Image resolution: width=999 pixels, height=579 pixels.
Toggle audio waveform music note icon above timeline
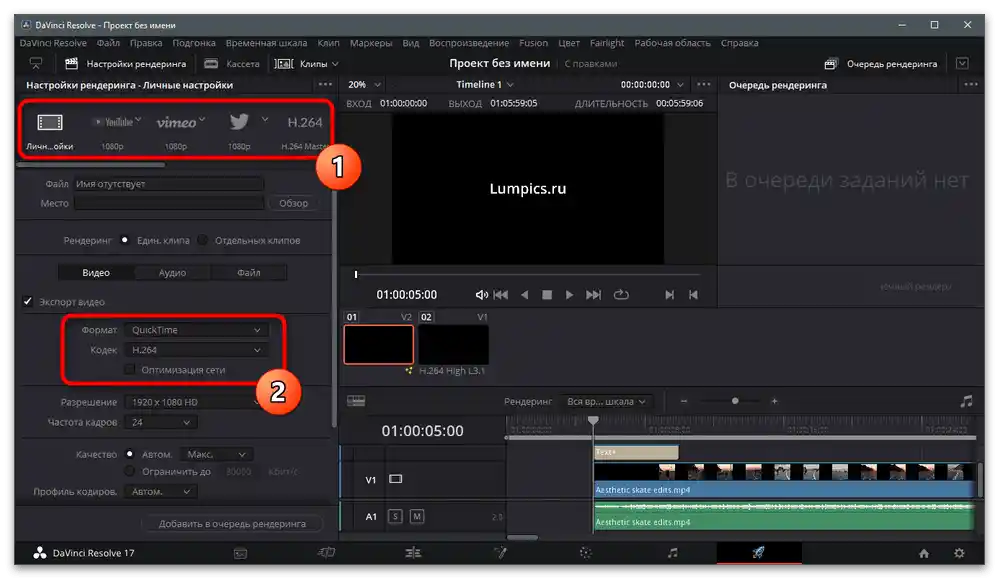pyautogui.click(x=967, y=401)
